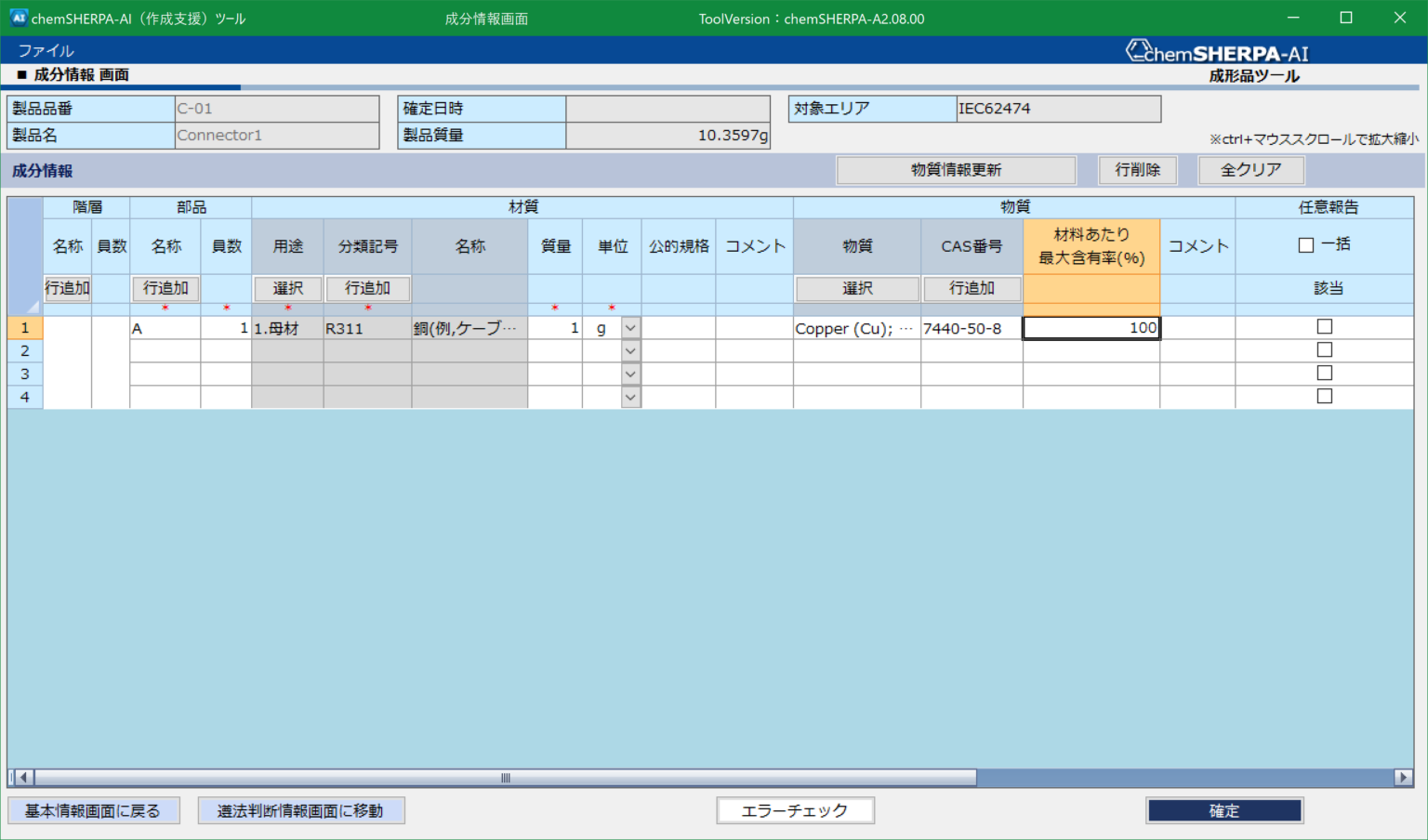Tick the 該当 checkbox in row 3
The height and width of the screenshot is (840, 1428).
pyautogui.click(x=1325, y=374)
